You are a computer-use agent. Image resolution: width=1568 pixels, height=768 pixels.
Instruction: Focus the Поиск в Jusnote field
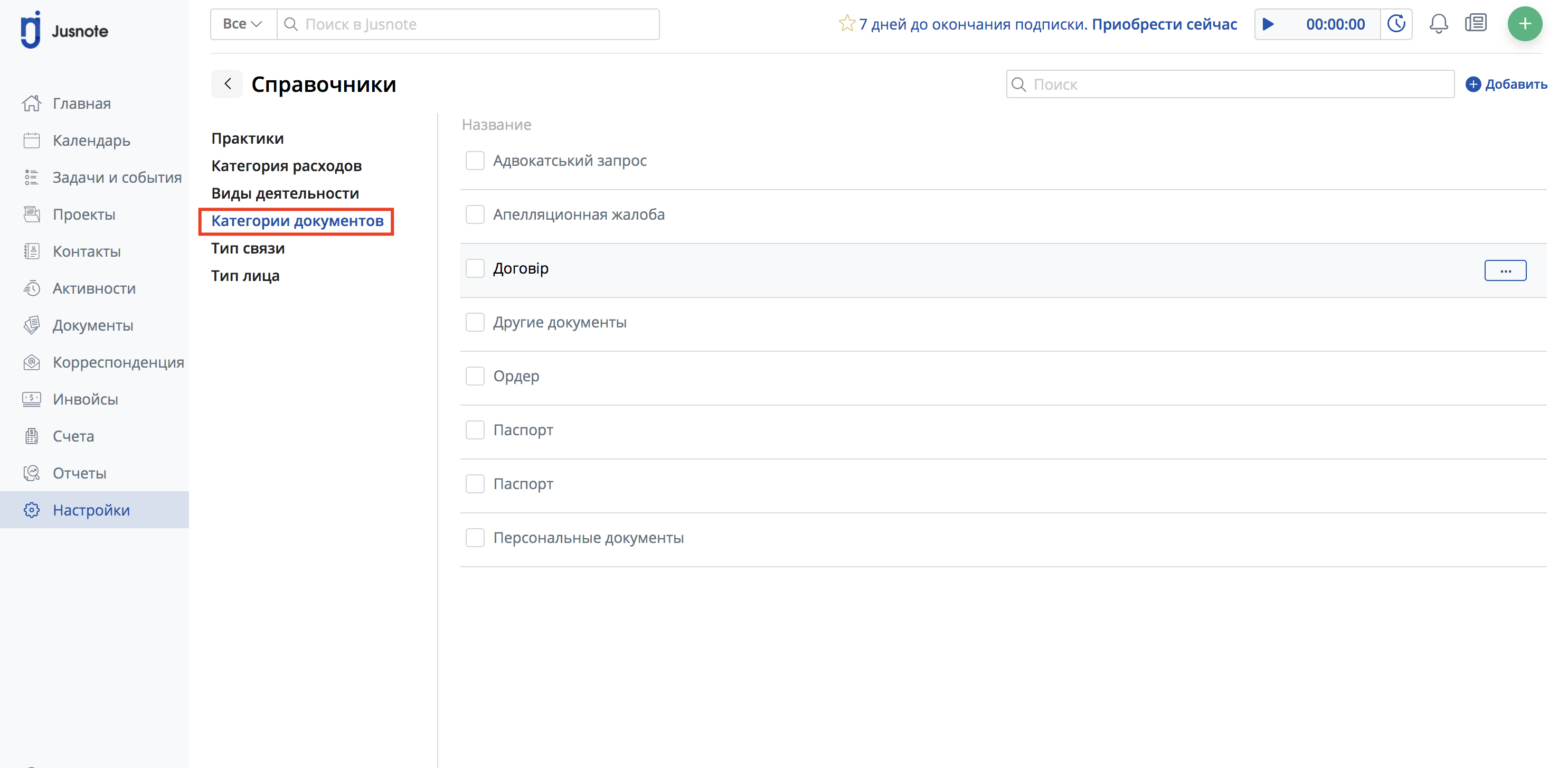pos(468,24)
